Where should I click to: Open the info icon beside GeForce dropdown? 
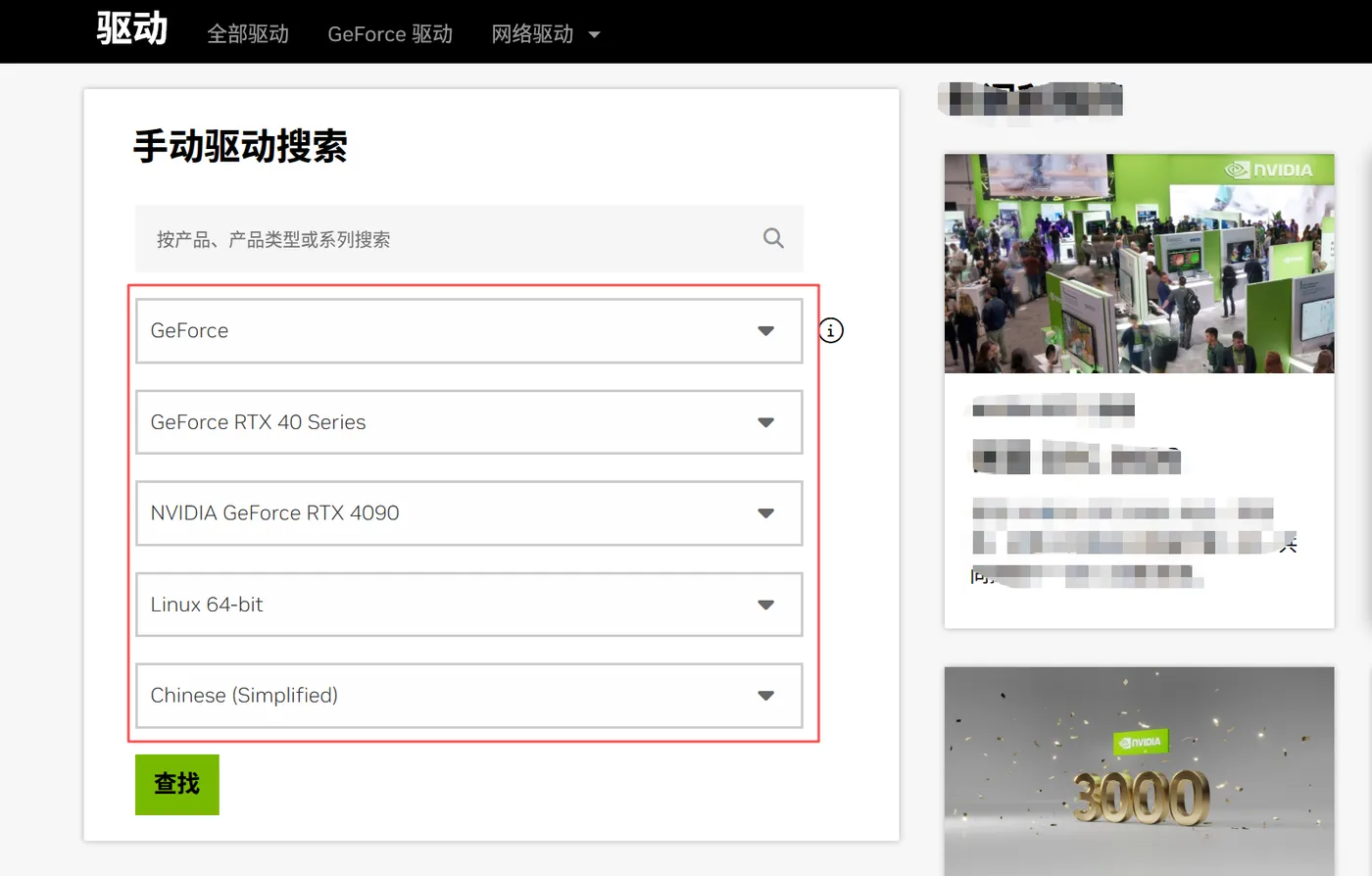[831, 330]
